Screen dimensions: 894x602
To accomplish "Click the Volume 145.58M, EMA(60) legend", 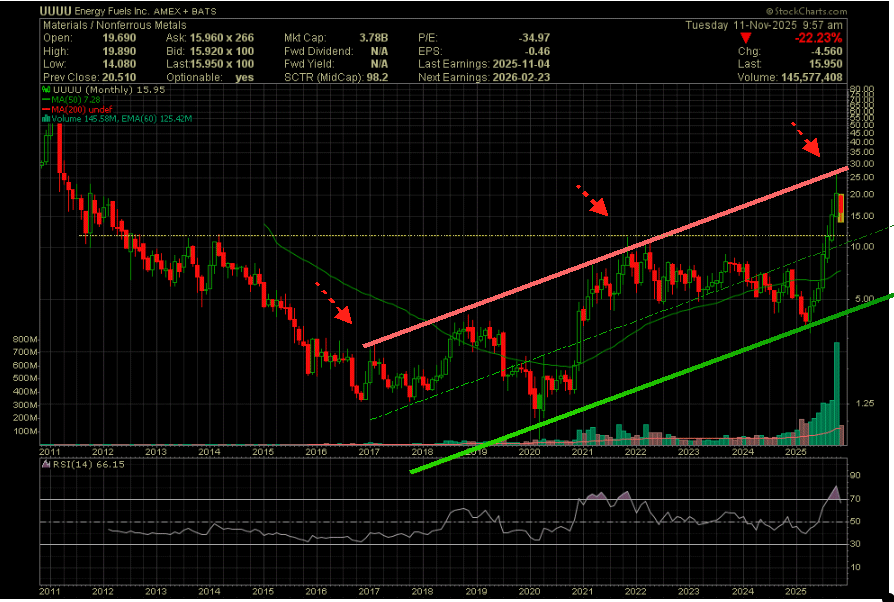I will (x=121, y=119).
